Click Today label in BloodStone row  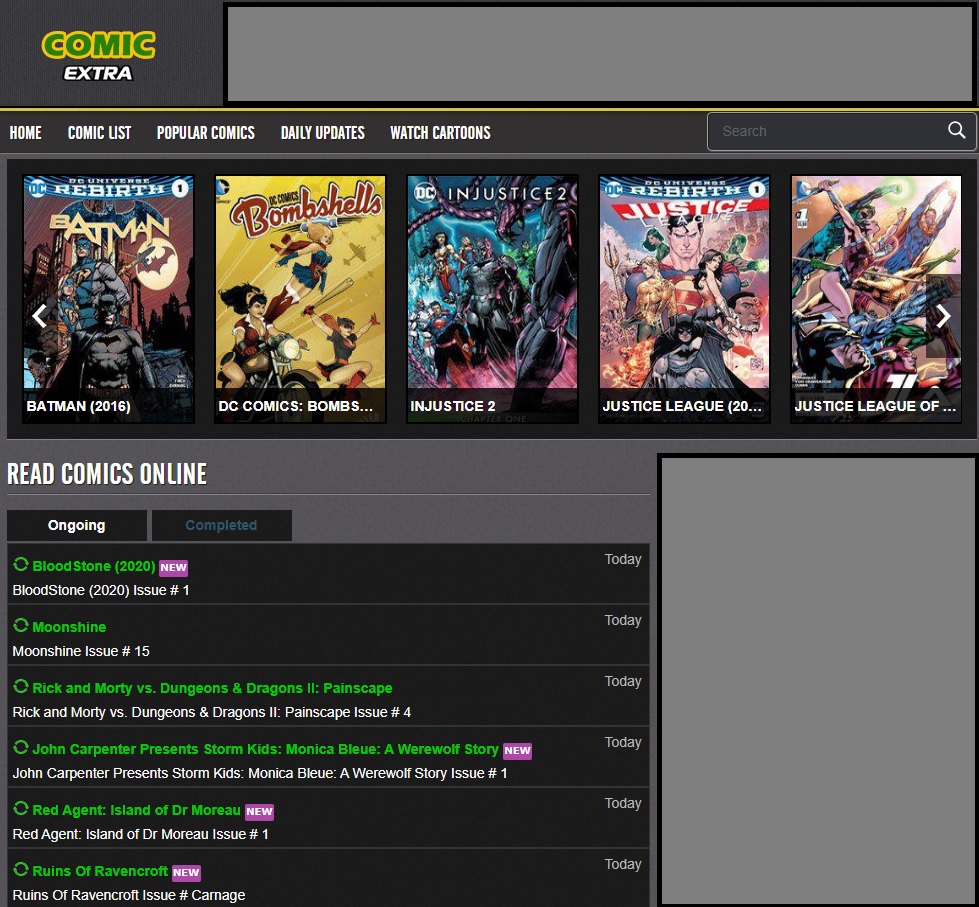coord(622,559)
